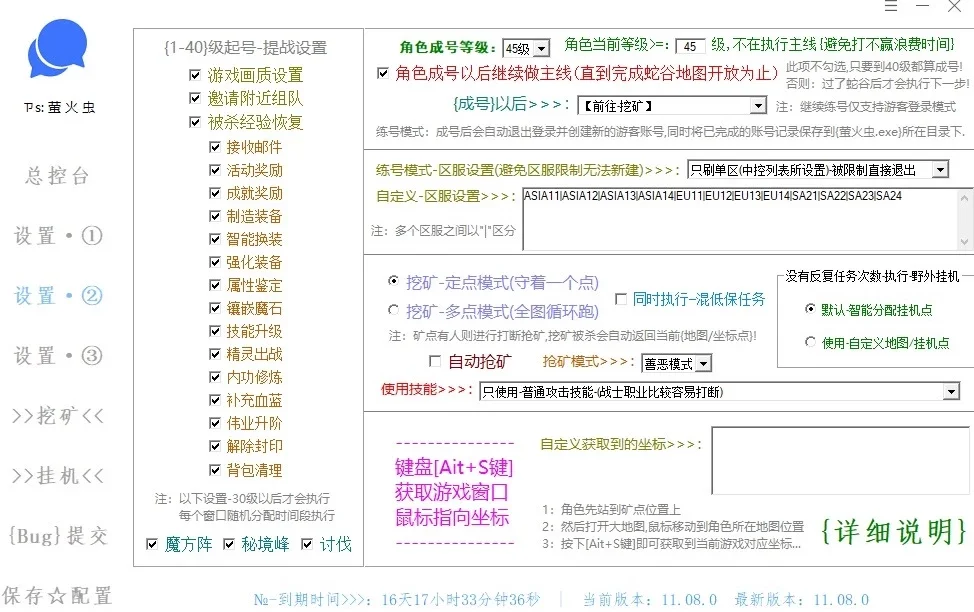Open 区服设置 只刷单区 dropdown

coord(818,170)
